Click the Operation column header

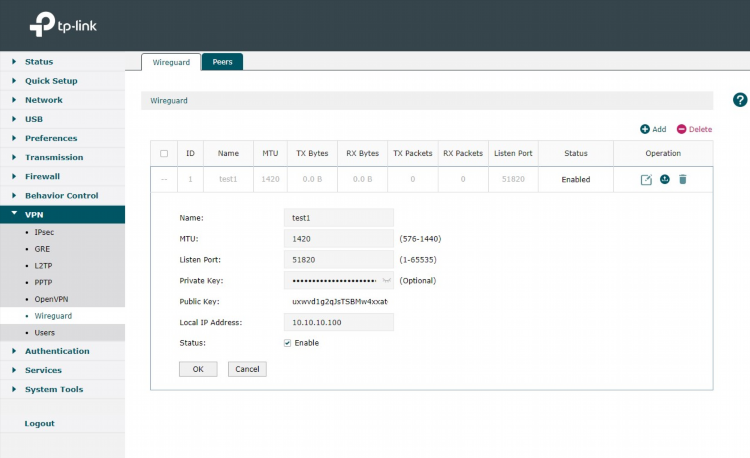tap(663, 153)
